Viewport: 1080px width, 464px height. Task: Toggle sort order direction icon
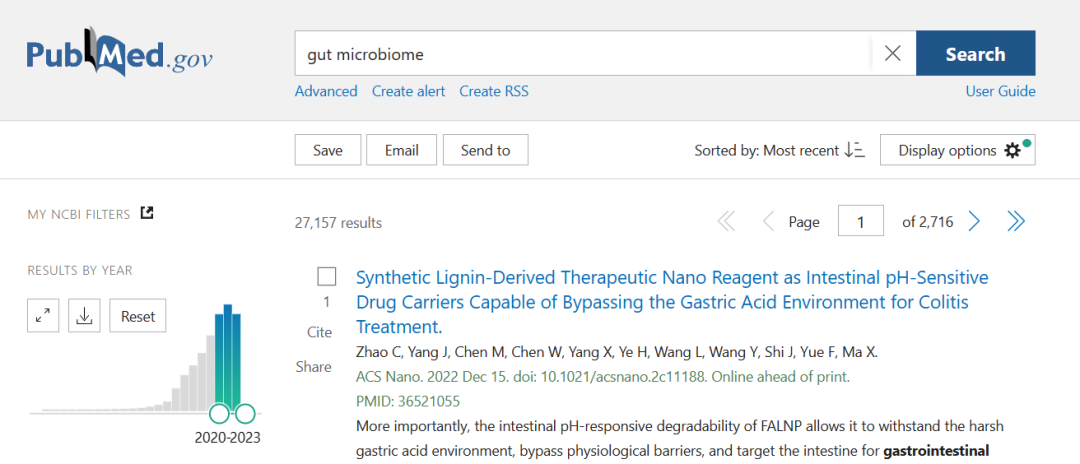pyautogui.click(x=854, y=150)
